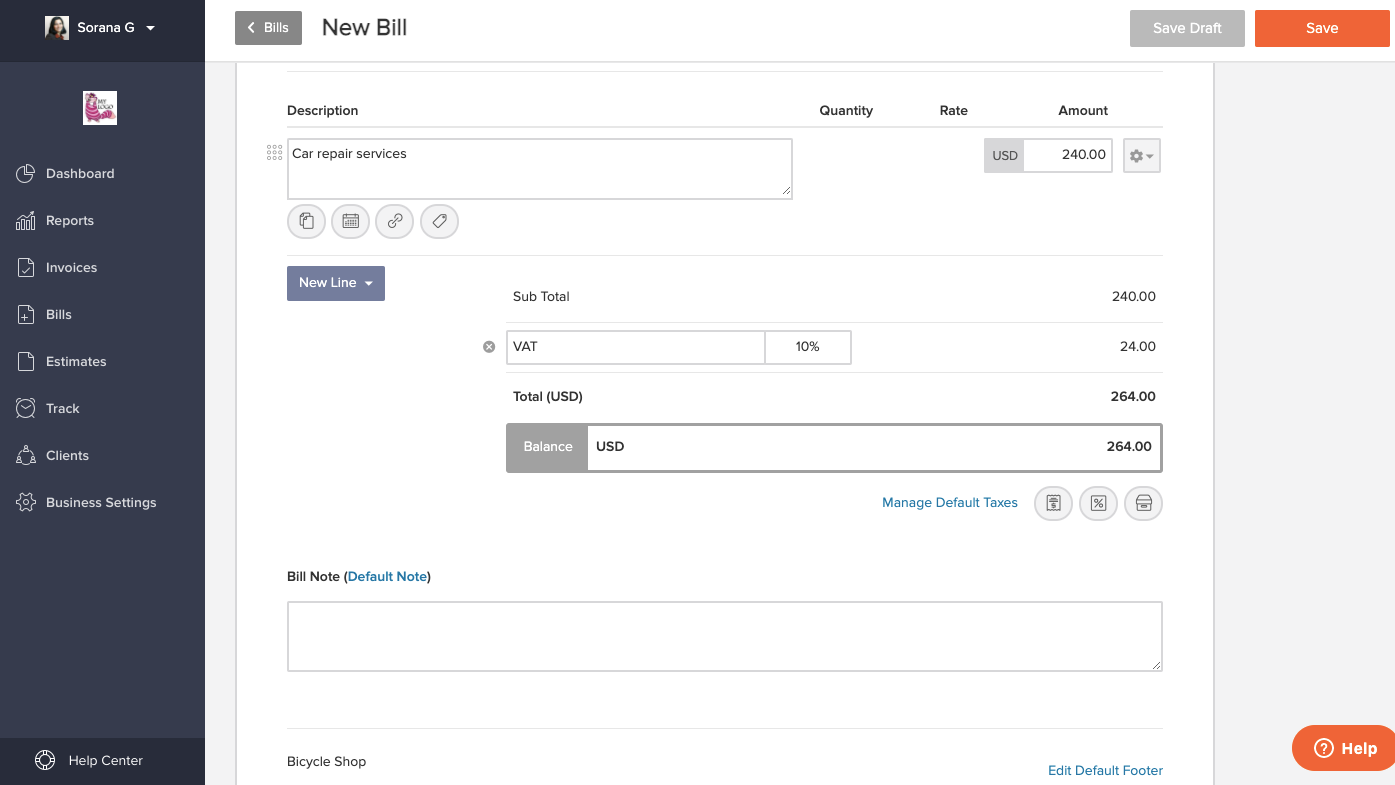
Task: Open the Manage Default Taxes link
Action: (x=949, y=503)
